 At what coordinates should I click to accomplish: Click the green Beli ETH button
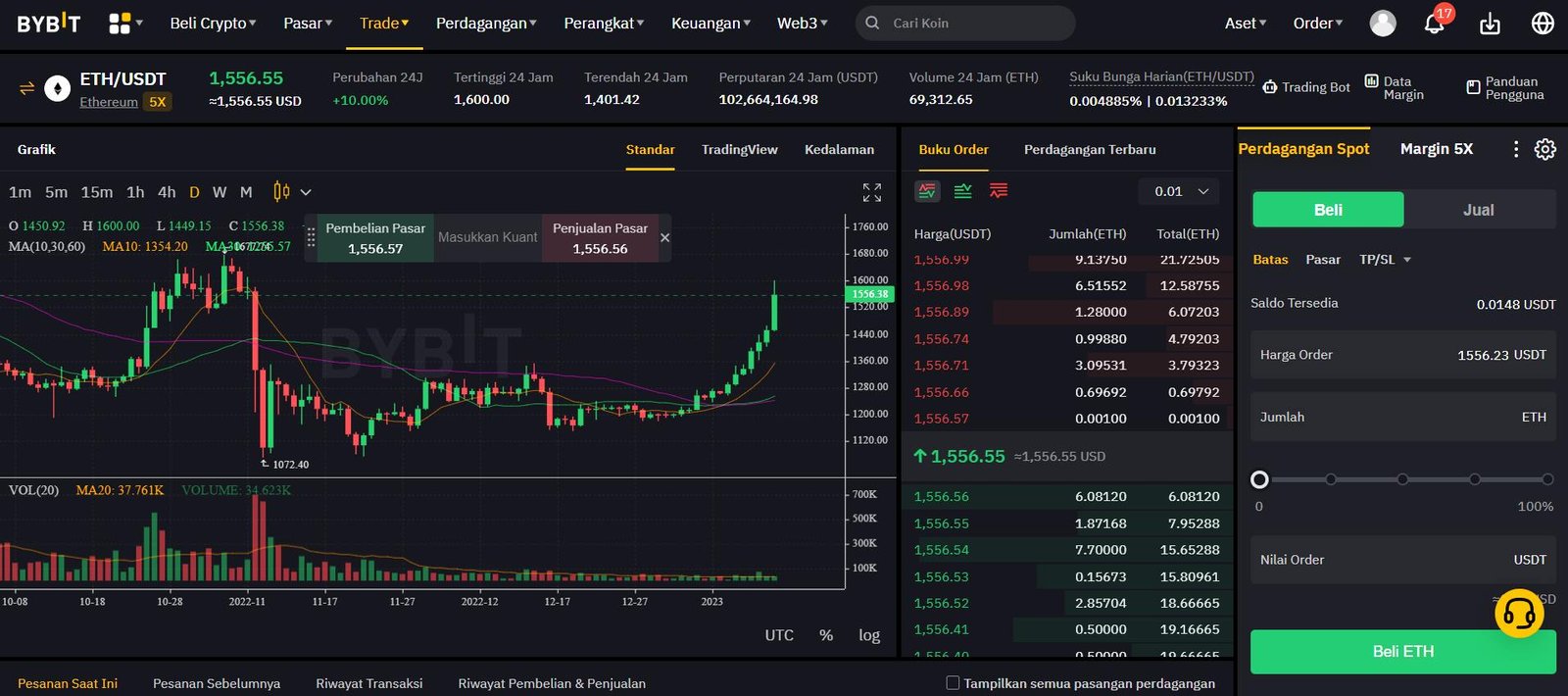click(1403, 651)
